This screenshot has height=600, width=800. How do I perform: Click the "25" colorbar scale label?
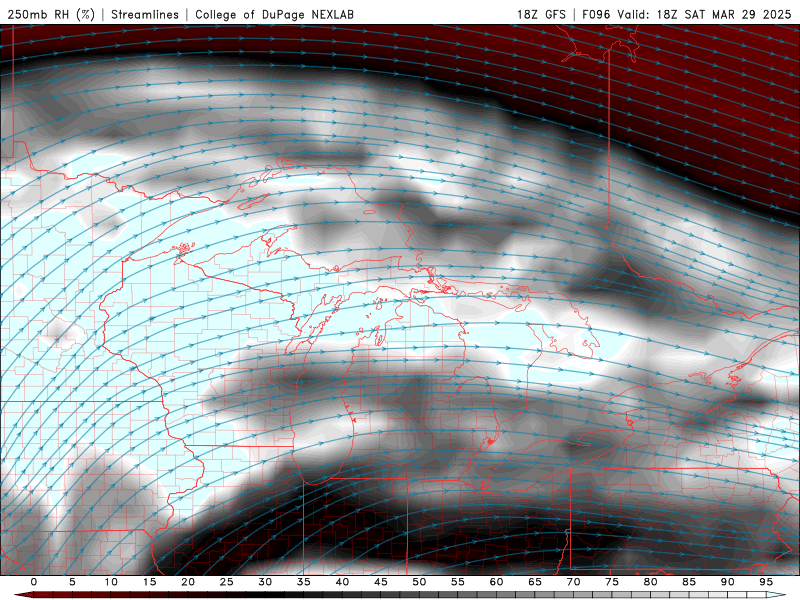[x=227, y=582]
